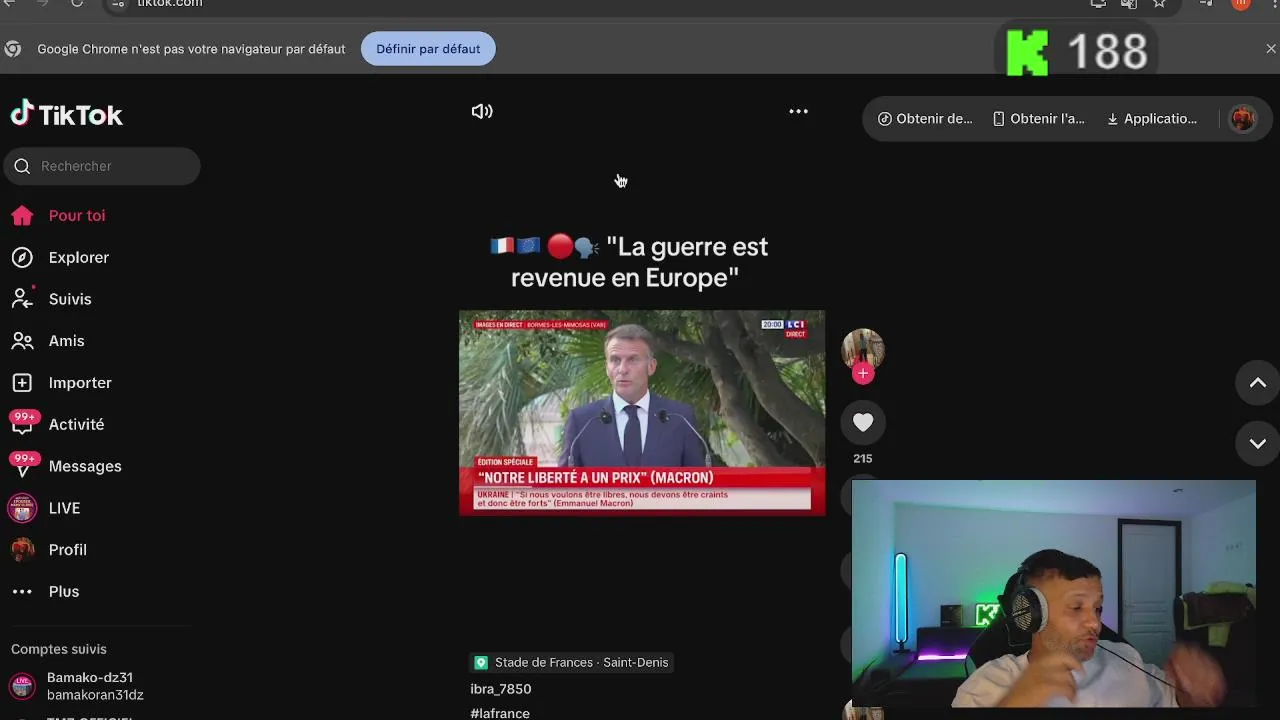The image size is (1280, 720).
Task: Like the video with heart icon
Action: (x=863, y=423)
